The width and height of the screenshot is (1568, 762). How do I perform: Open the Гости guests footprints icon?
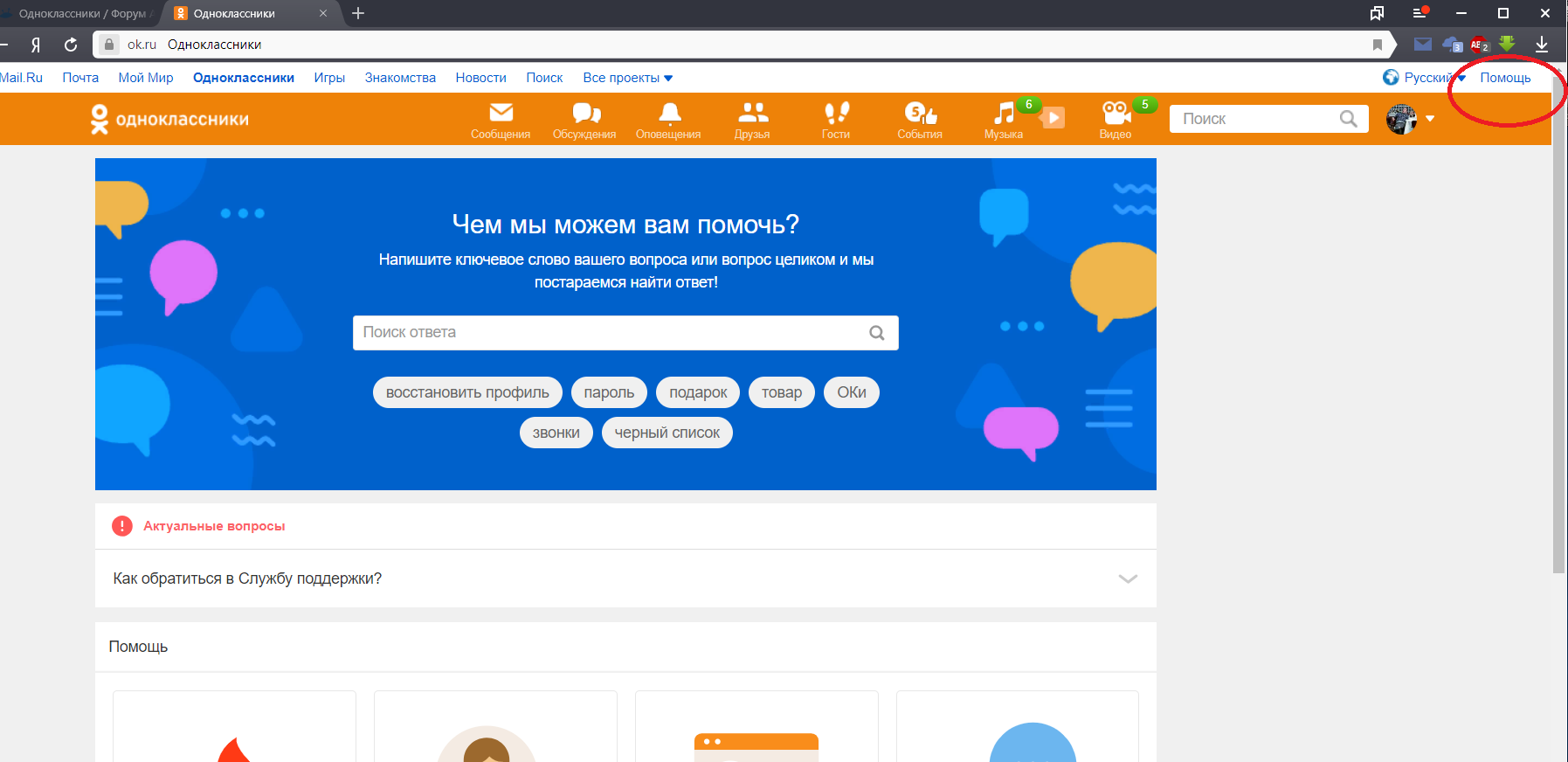836,120
